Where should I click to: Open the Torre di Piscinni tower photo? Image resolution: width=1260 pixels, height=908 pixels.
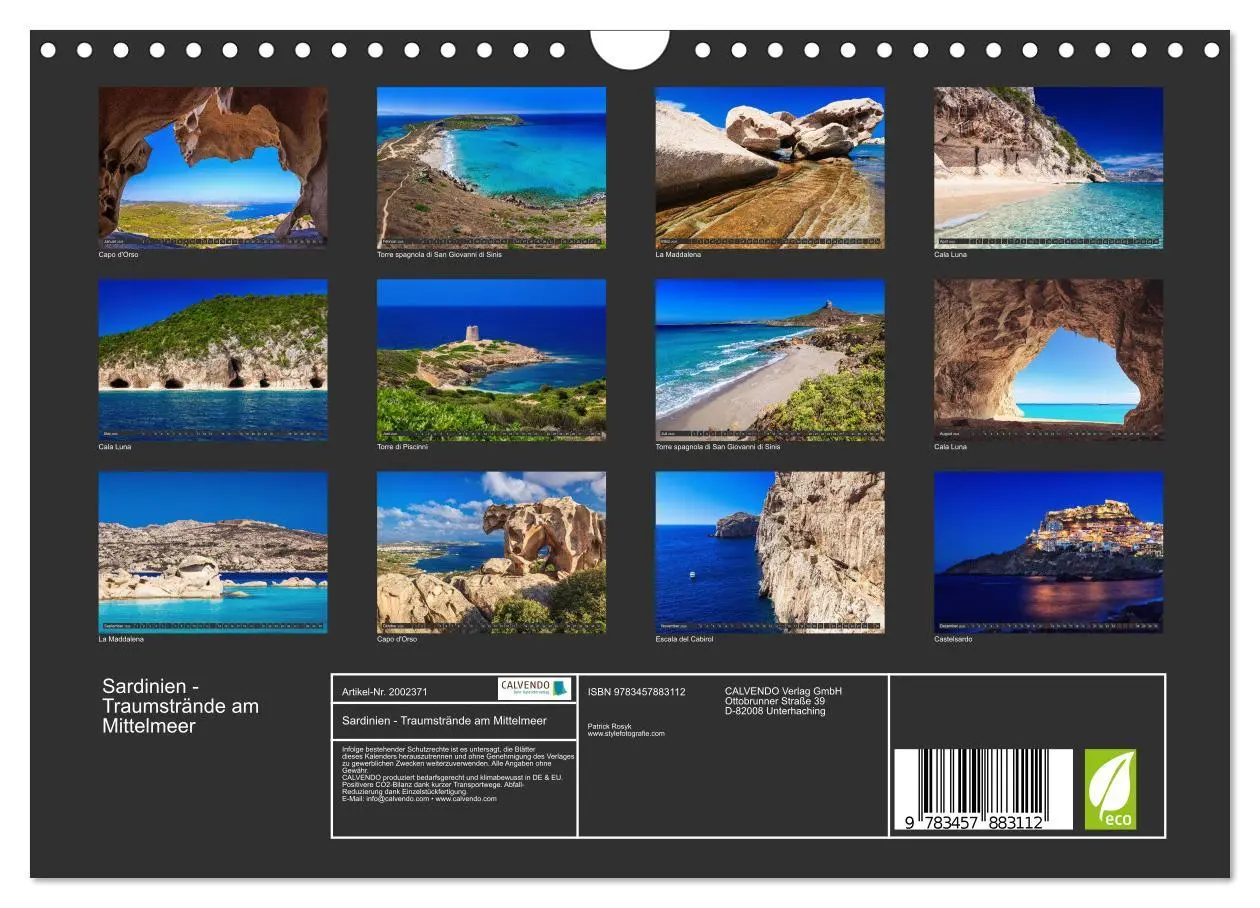491,360
